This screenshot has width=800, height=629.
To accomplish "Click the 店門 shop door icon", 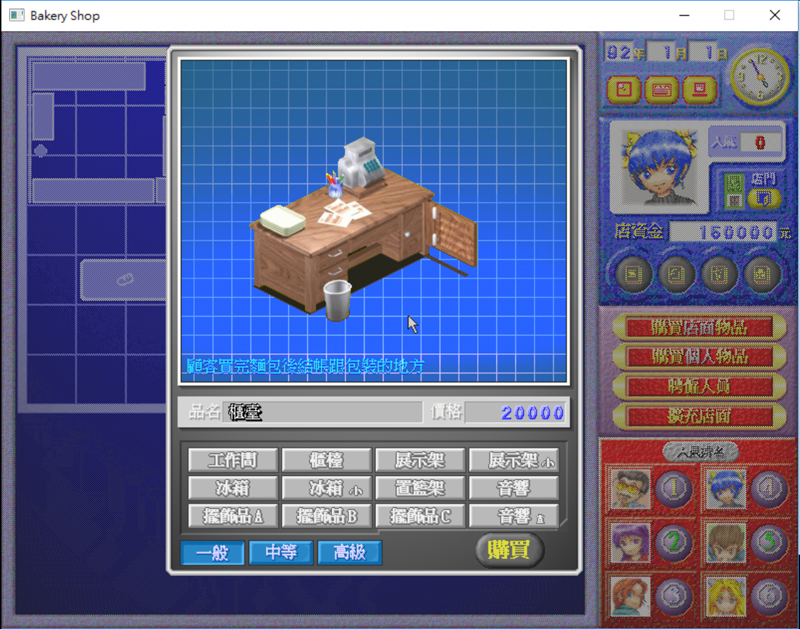I will click(x=763, y=194).
